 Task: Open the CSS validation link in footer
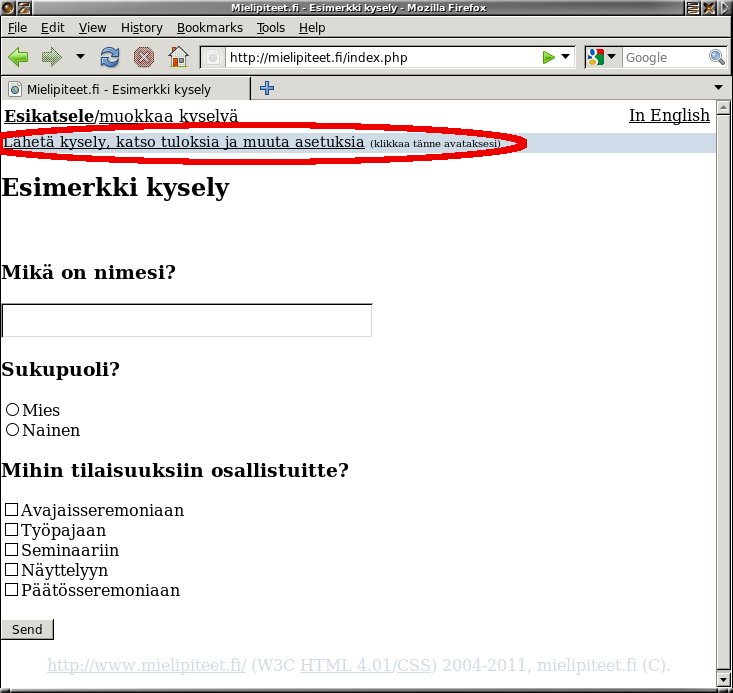coord(413,665)
